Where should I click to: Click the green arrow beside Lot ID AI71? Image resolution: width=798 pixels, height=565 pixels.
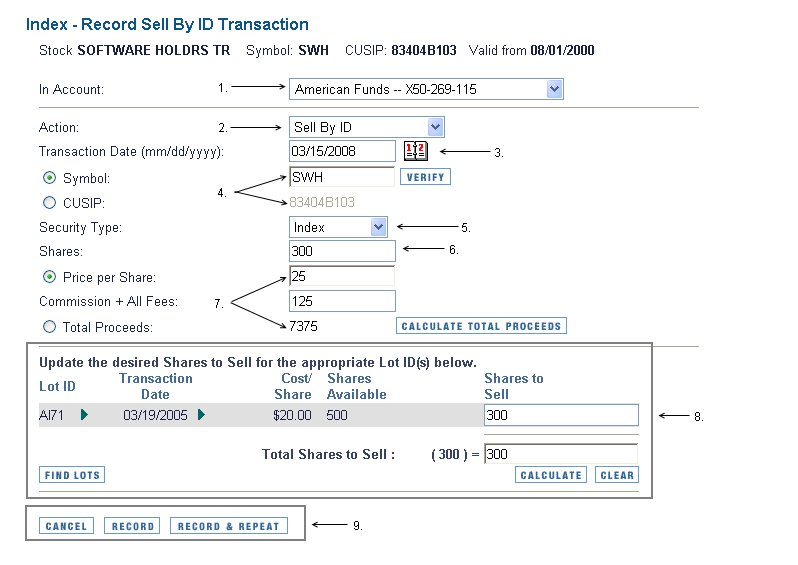coord(84,415)
